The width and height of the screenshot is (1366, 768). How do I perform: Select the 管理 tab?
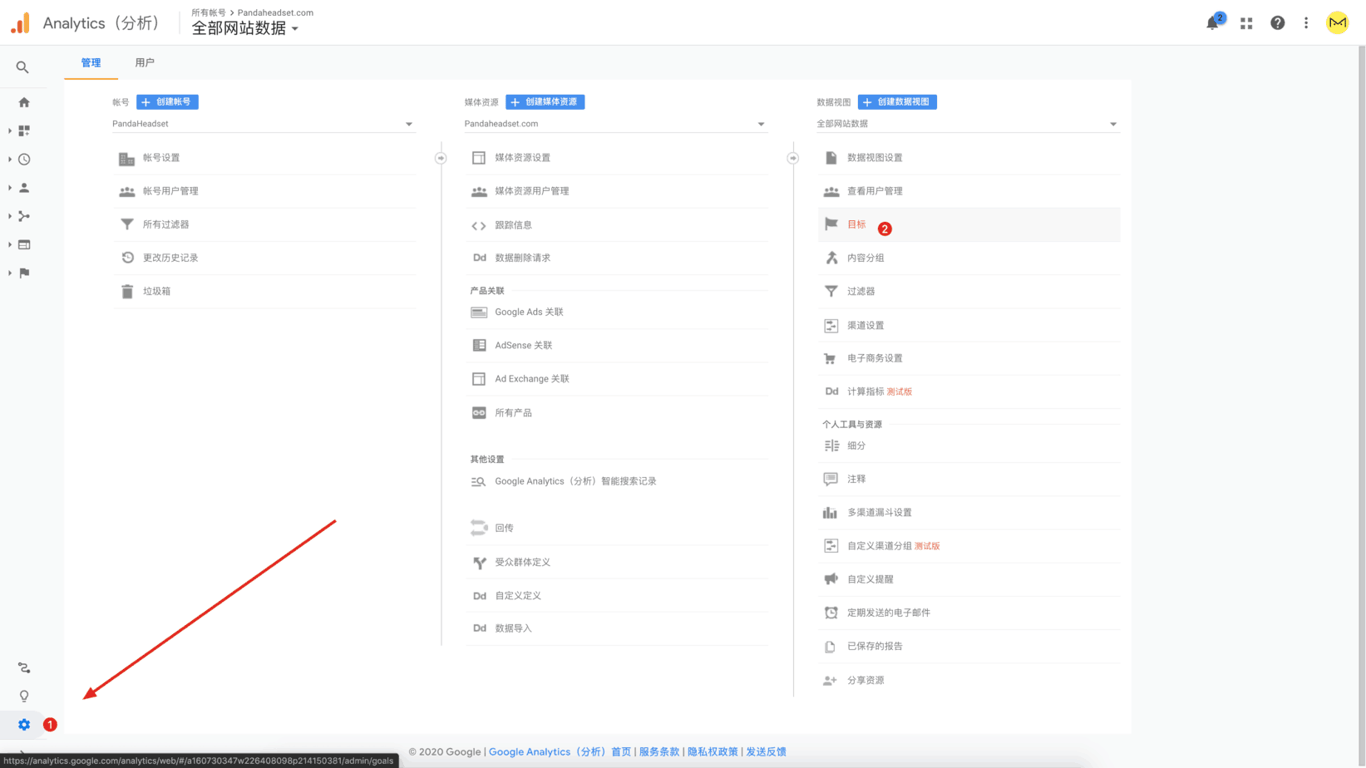[91, 63]
